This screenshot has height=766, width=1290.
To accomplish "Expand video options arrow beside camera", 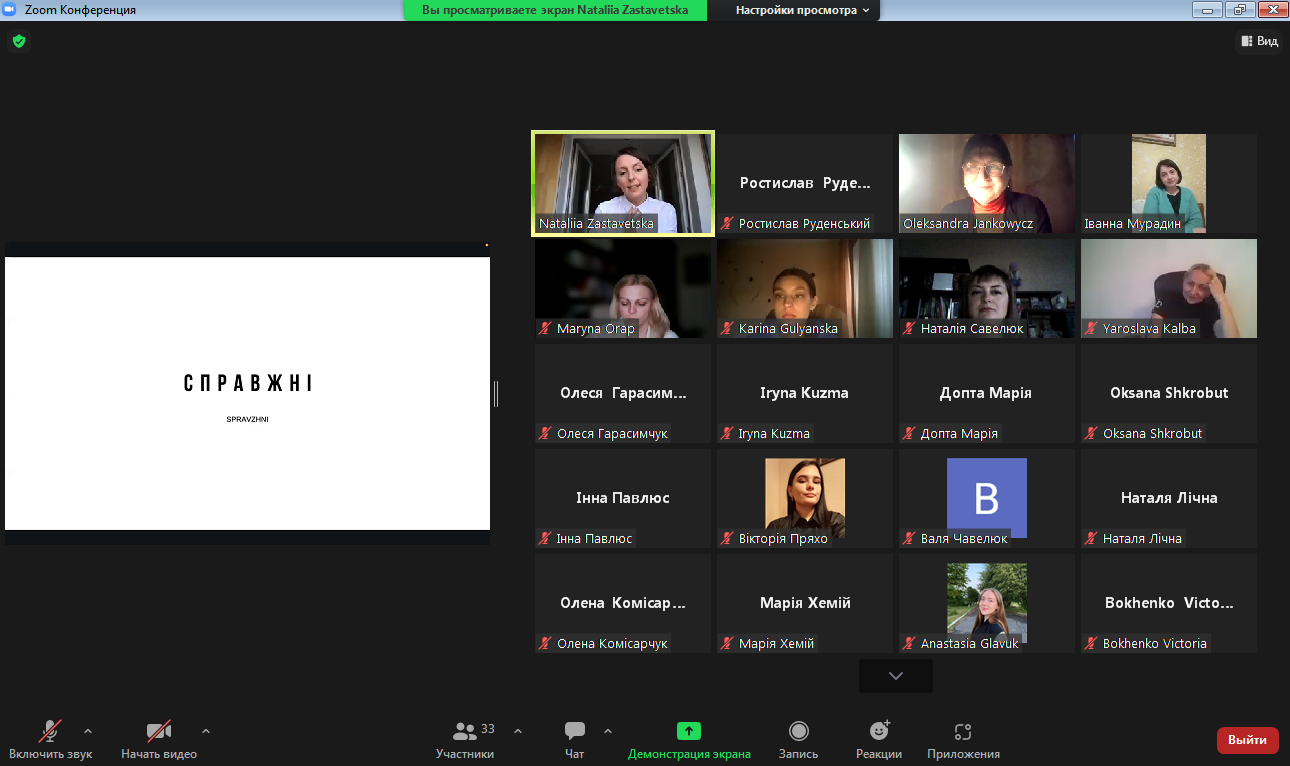I will click(x=206, y=730).
